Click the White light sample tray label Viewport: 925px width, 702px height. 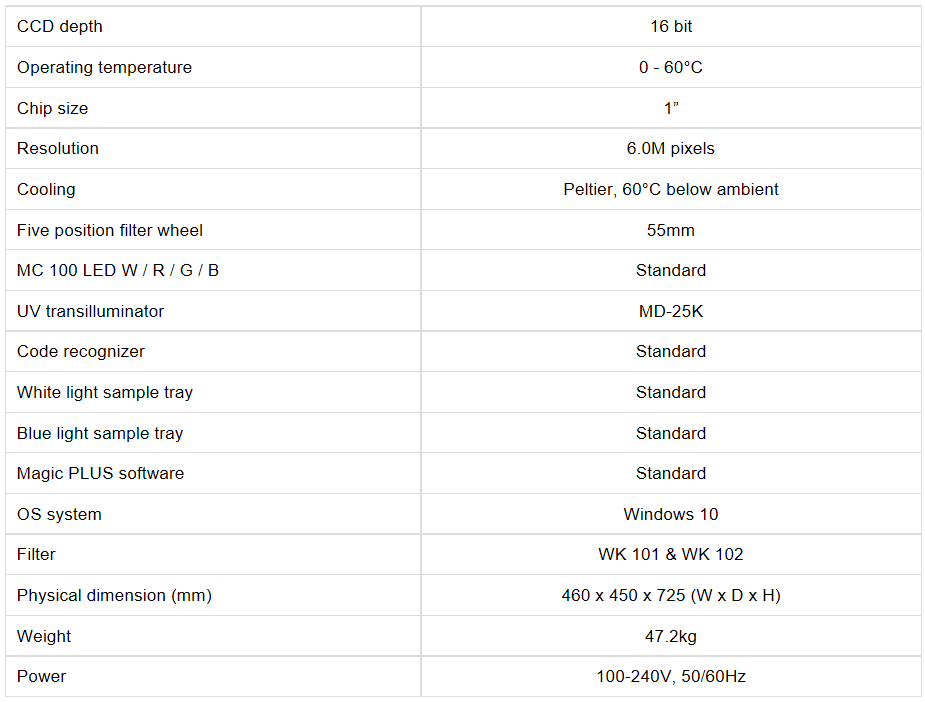click(x=105, y=392)
